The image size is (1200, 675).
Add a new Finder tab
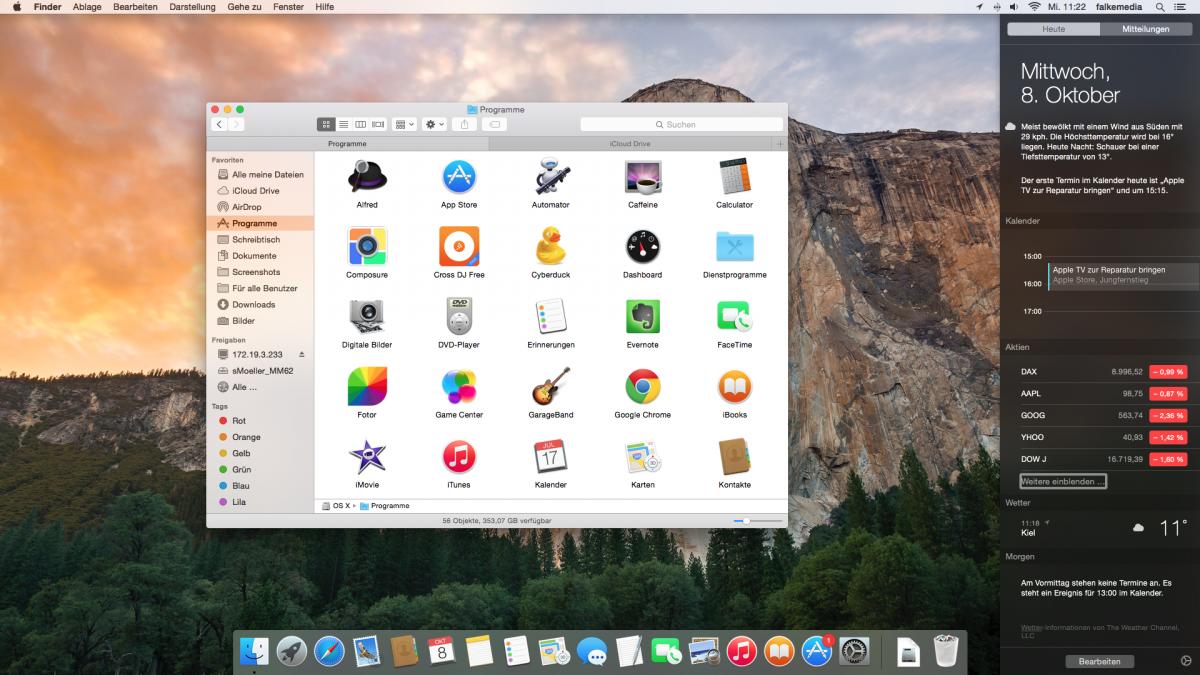click(780, 144)
